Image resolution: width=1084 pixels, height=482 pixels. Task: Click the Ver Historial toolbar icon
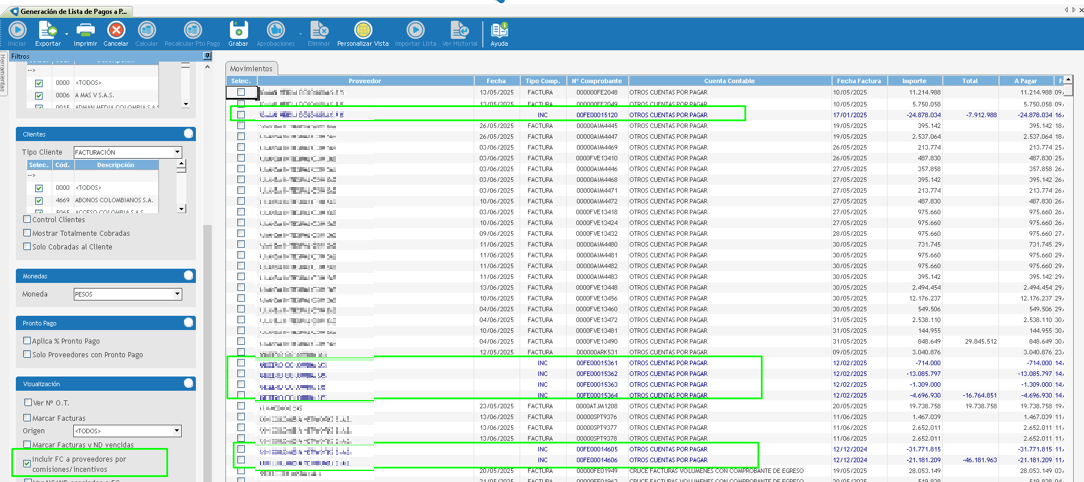pyautogui.click(x=459, y=33)
